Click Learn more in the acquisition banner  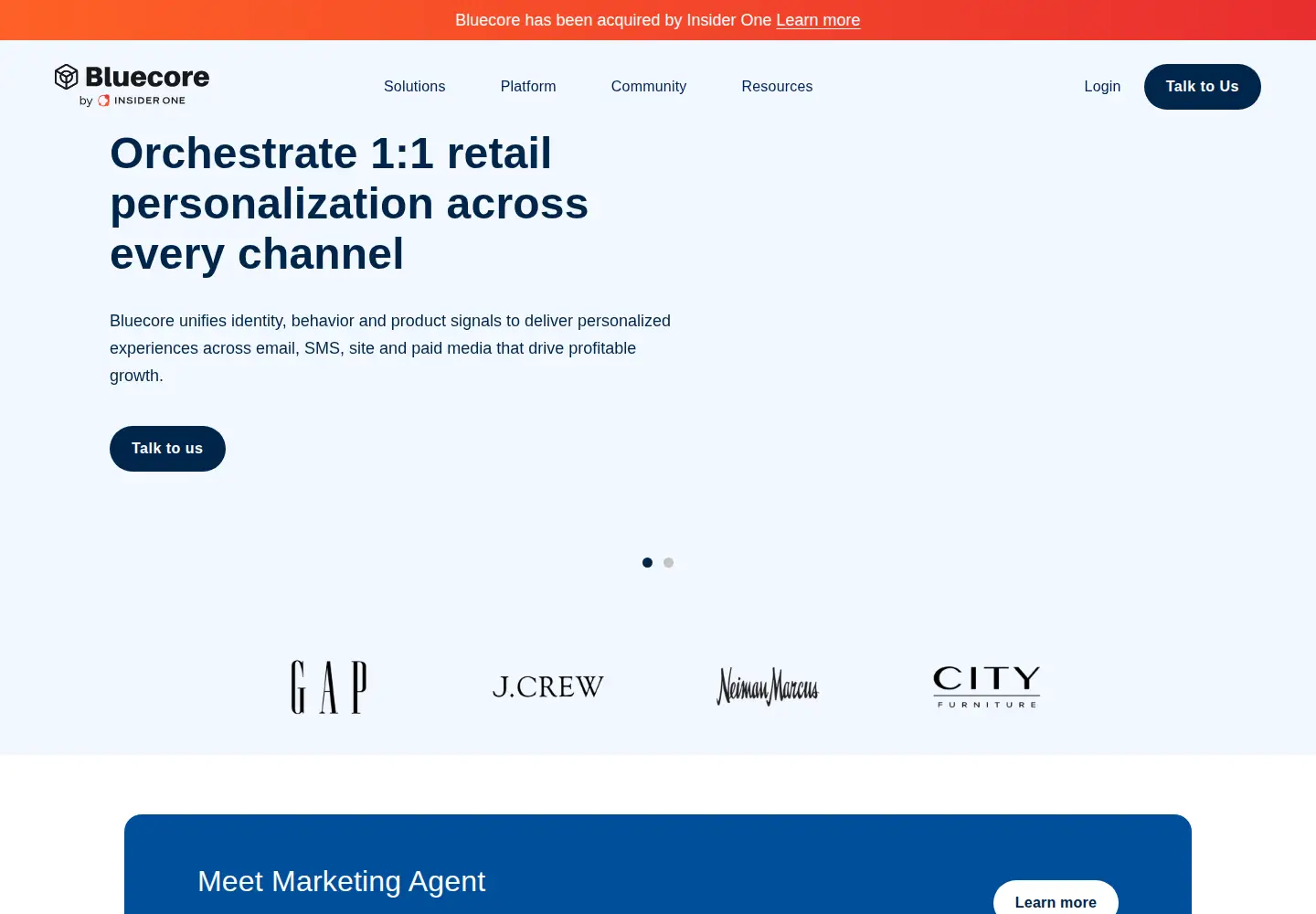pos(818,20)
